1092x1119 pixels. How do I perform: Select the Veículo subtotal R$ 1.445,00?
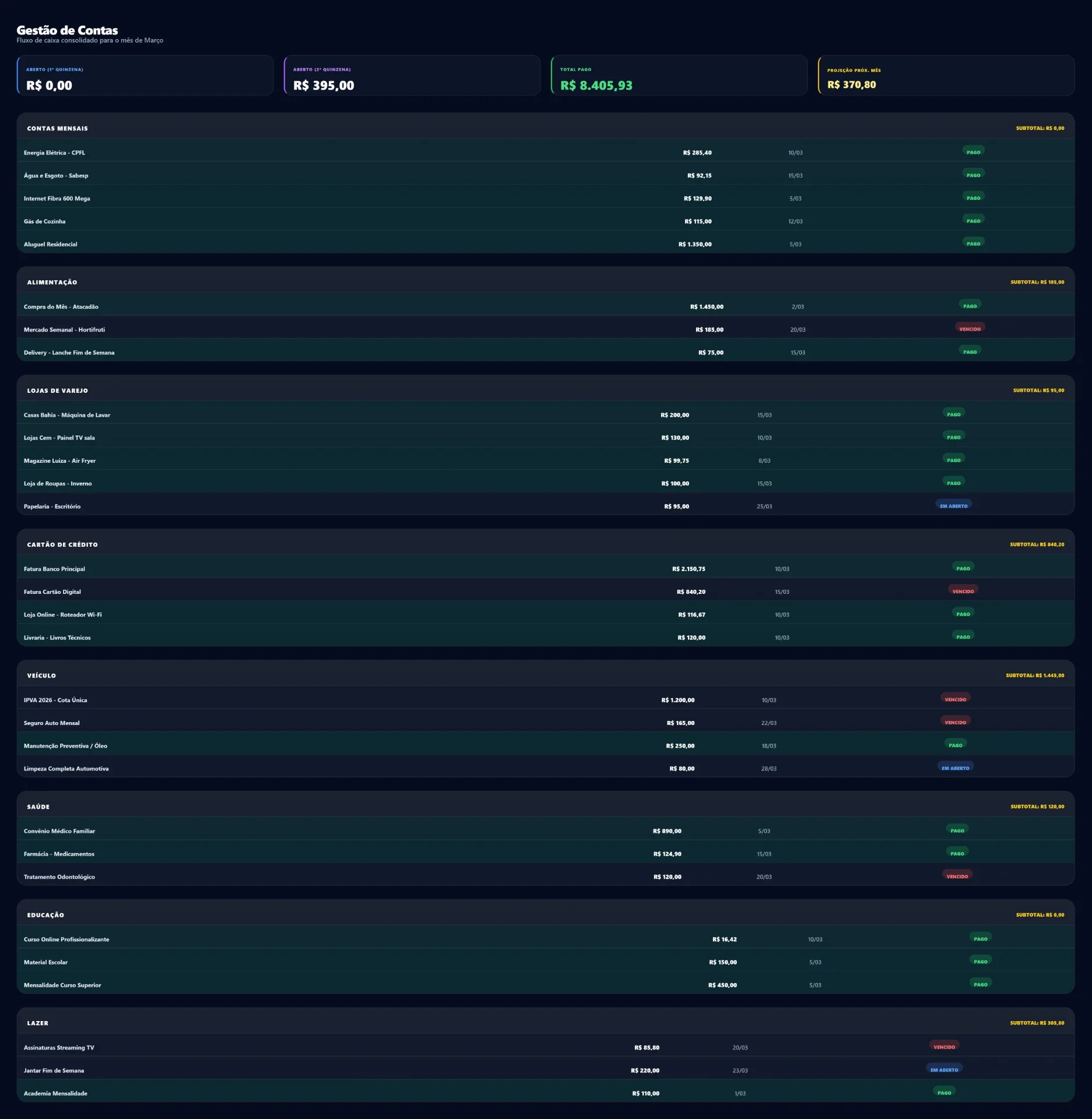[x=1034, y=675]
